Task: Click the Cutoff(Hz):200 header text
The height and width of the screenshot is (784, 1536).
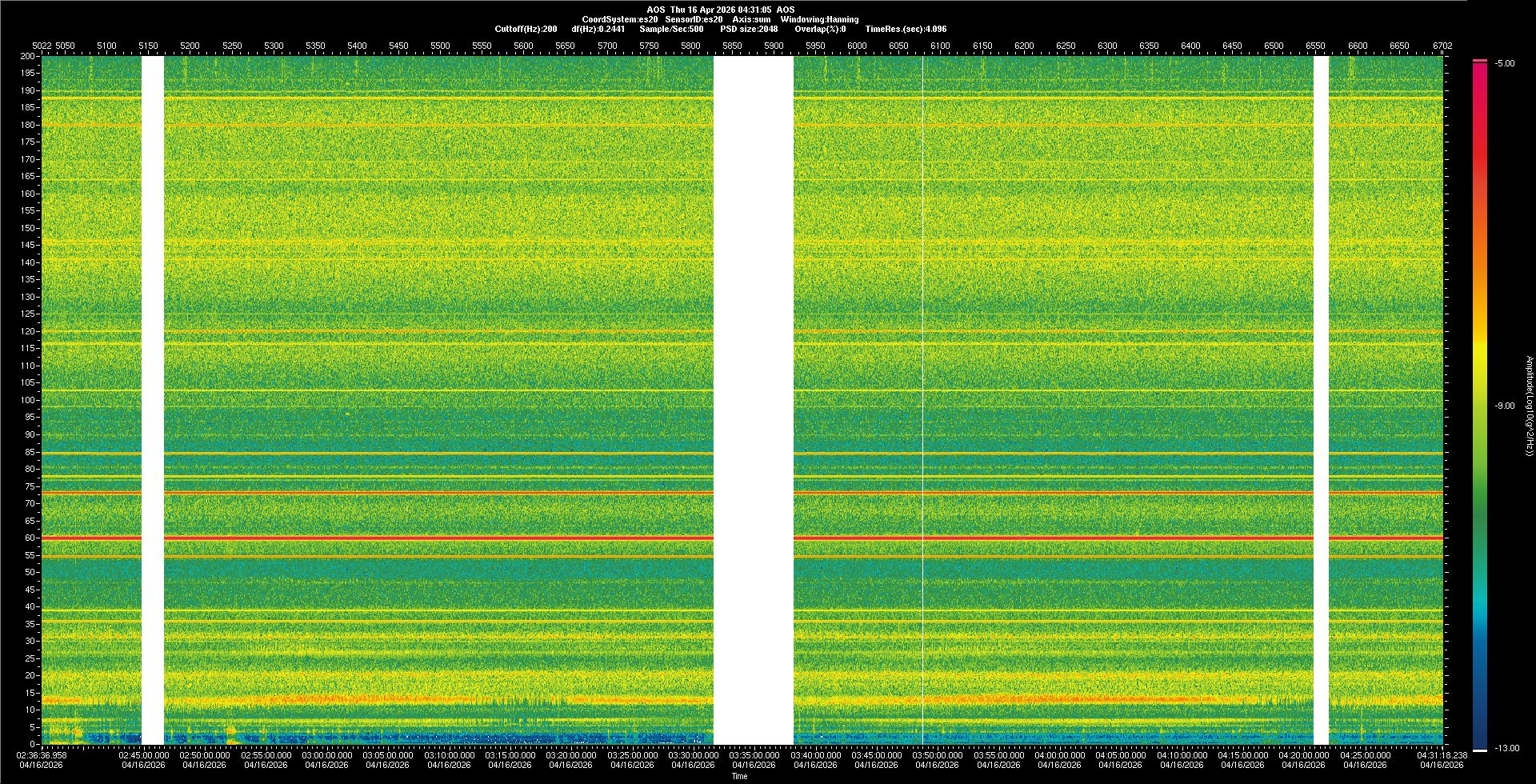Action: coord(526,29)
